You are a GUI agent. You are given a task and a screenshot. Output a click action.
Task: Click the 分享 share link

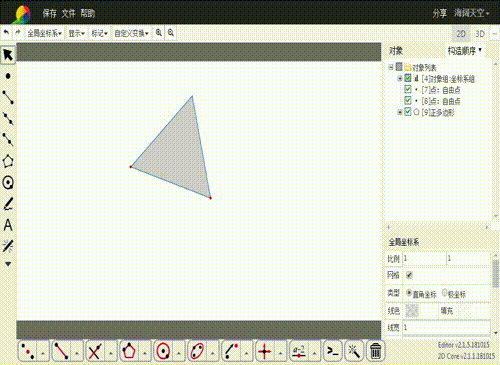[x=439, y=13]
